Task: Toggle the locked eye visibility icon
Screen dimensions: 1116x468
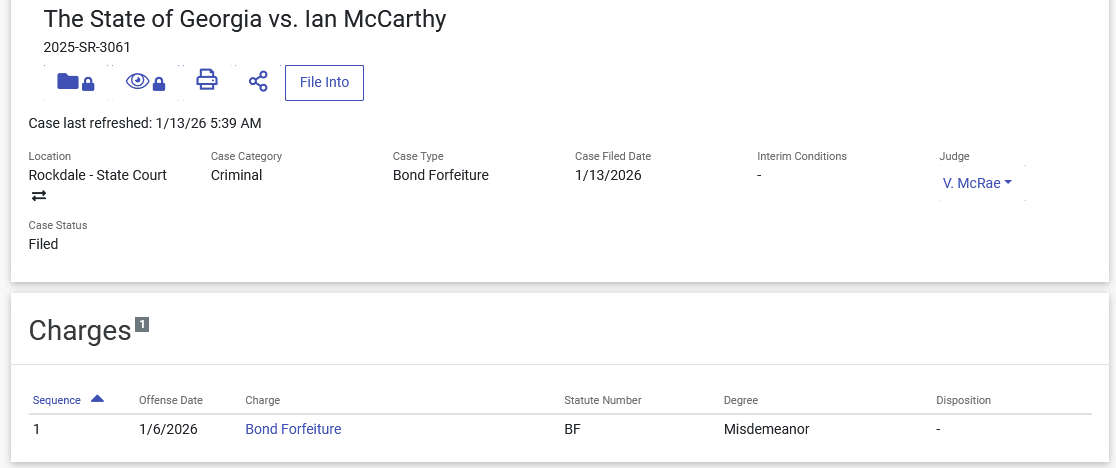Action: [145, 83]
